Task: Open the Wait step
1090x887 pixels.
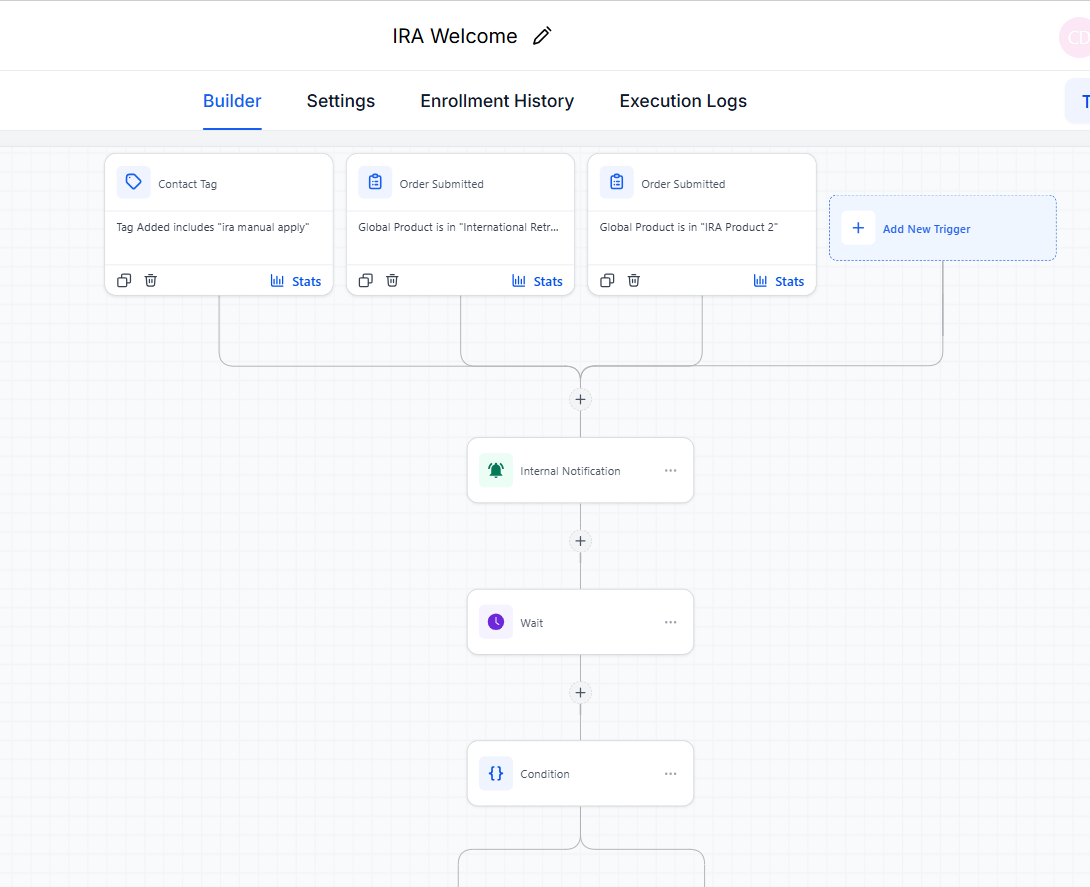Action: tap(580, 621)
